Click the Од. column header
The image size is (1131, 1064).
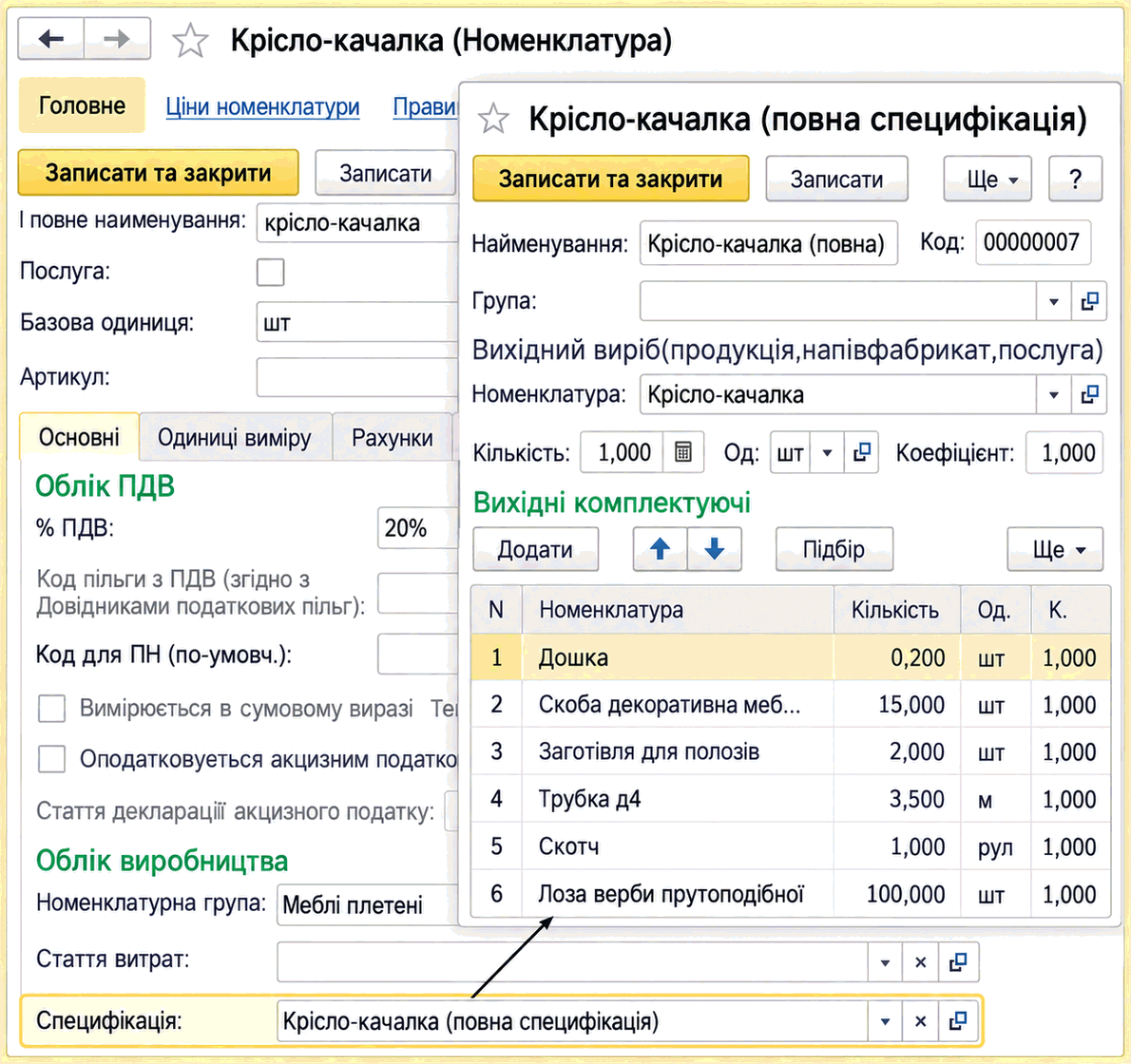pyautogui.click(x=995, y=610)
